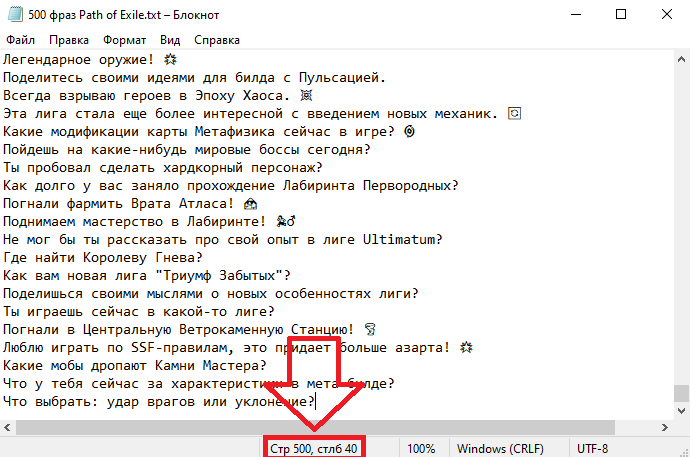Screen dimensions: 690x457
Task: Maximize the Notepad window
Action: (x=621, y=15)
